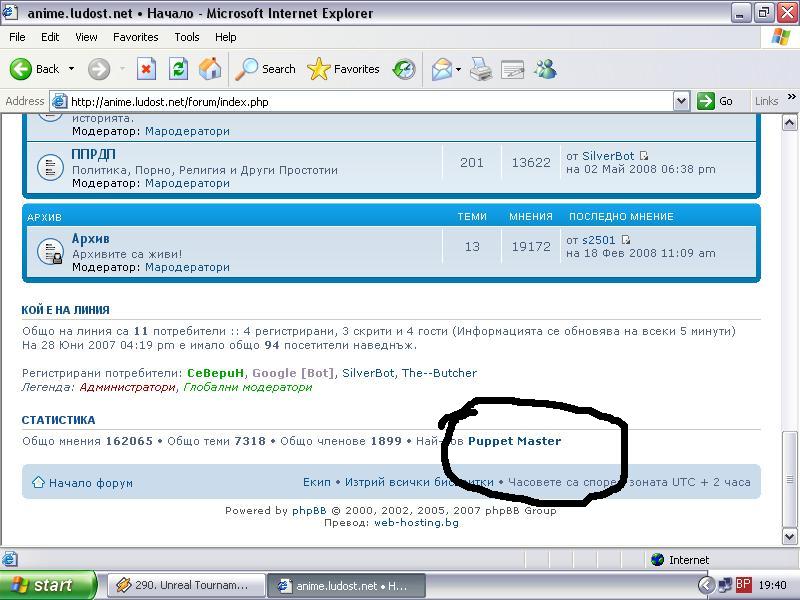
Task: Open the ППРДП forum link
Action: click(x=93, y=154)
